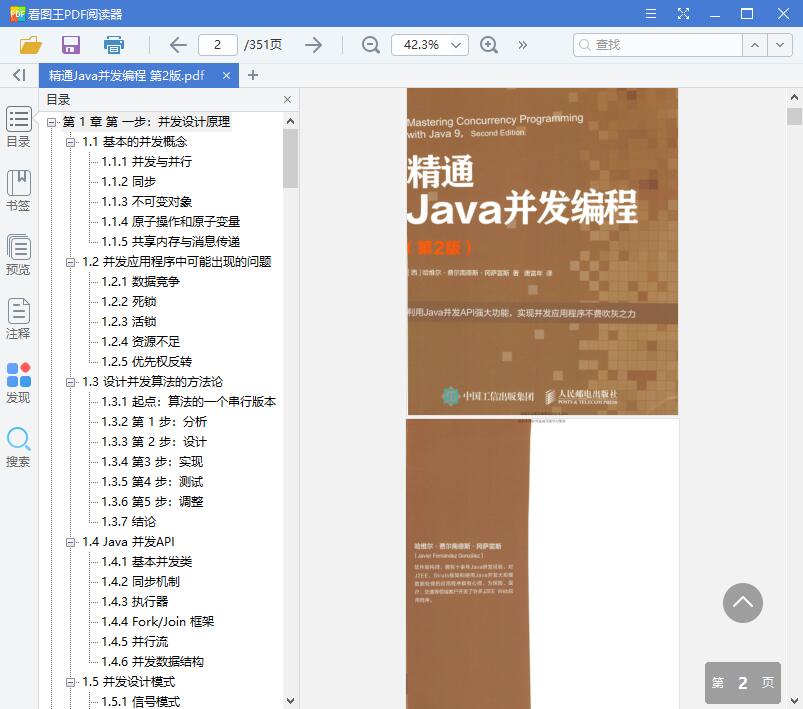
Task: Collapse the 1.1 基本的并发概念 node
Action: click(70, 142)
